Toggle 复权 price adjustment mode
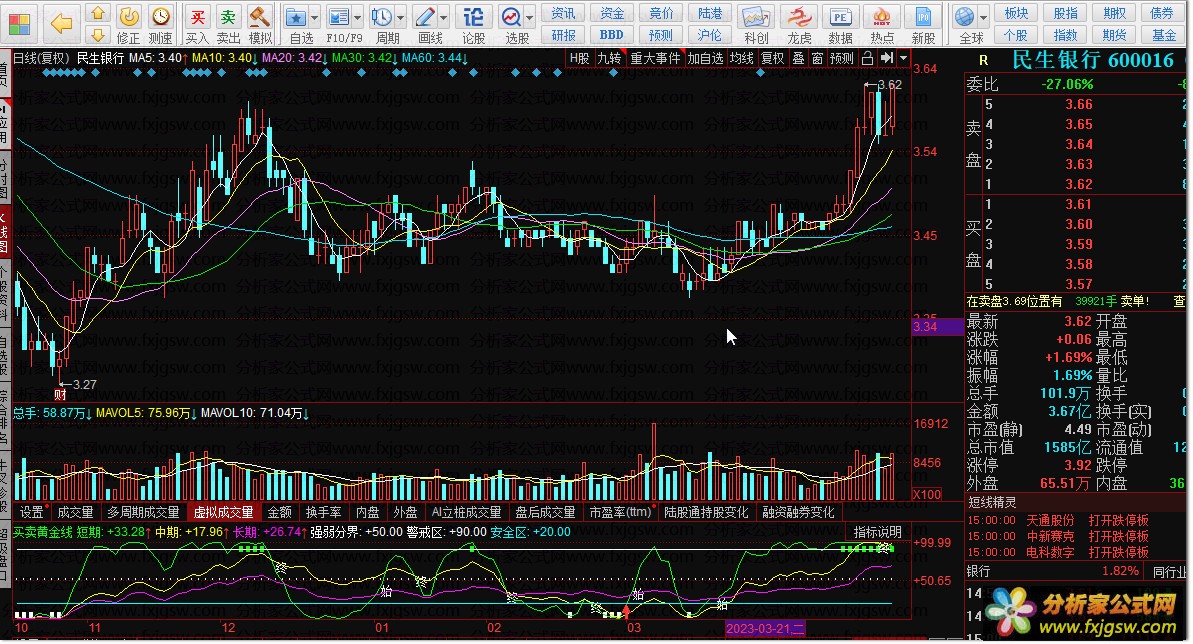This screenshot has width=1193, height=644. (x=772, y=58)
